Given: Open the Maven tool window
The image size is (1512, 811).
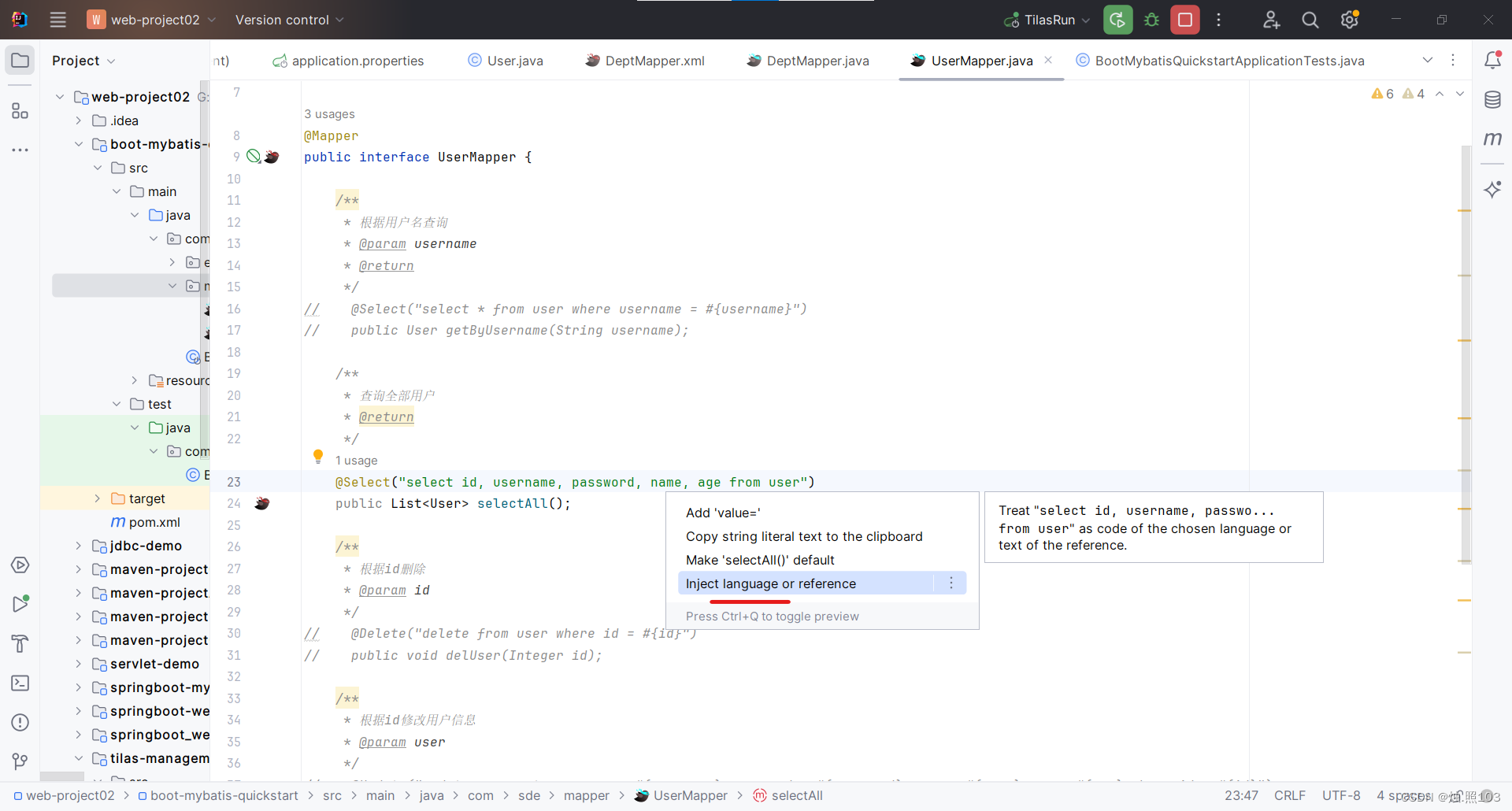Looking at the screenshot, I should click(x=1492, y=139).
